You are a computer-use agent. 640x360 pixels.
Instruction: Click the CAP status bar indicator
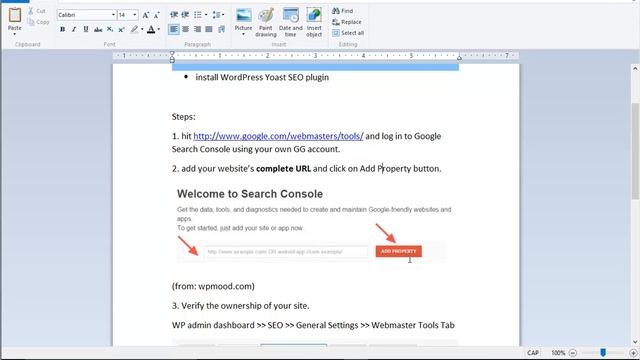(x=533, y=353)
